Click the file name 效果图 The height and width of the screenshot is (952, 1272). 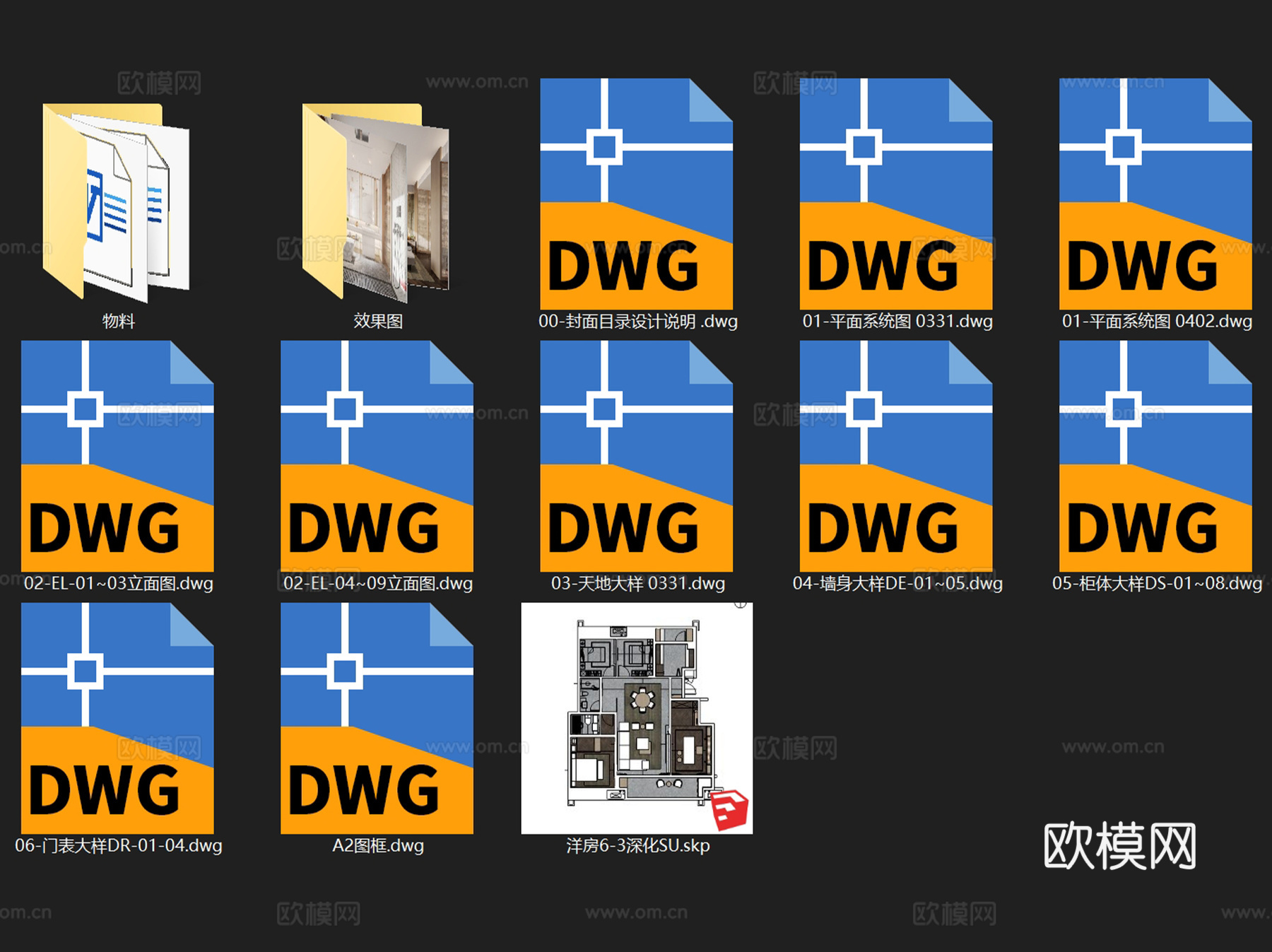coord(378,321)
